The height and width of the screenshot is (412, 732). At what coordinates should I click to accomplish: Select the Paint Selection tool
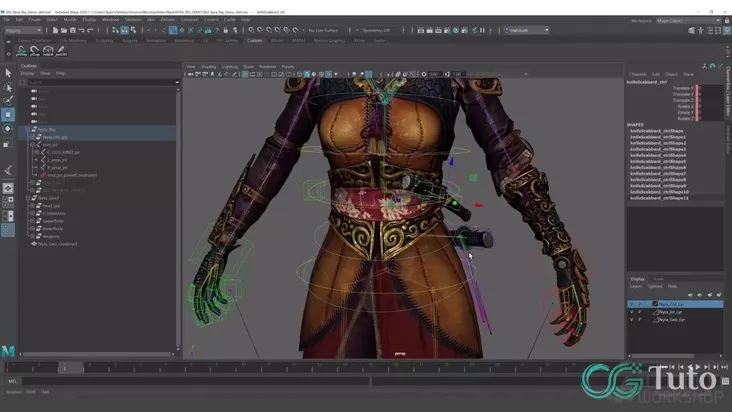[8, 100]
